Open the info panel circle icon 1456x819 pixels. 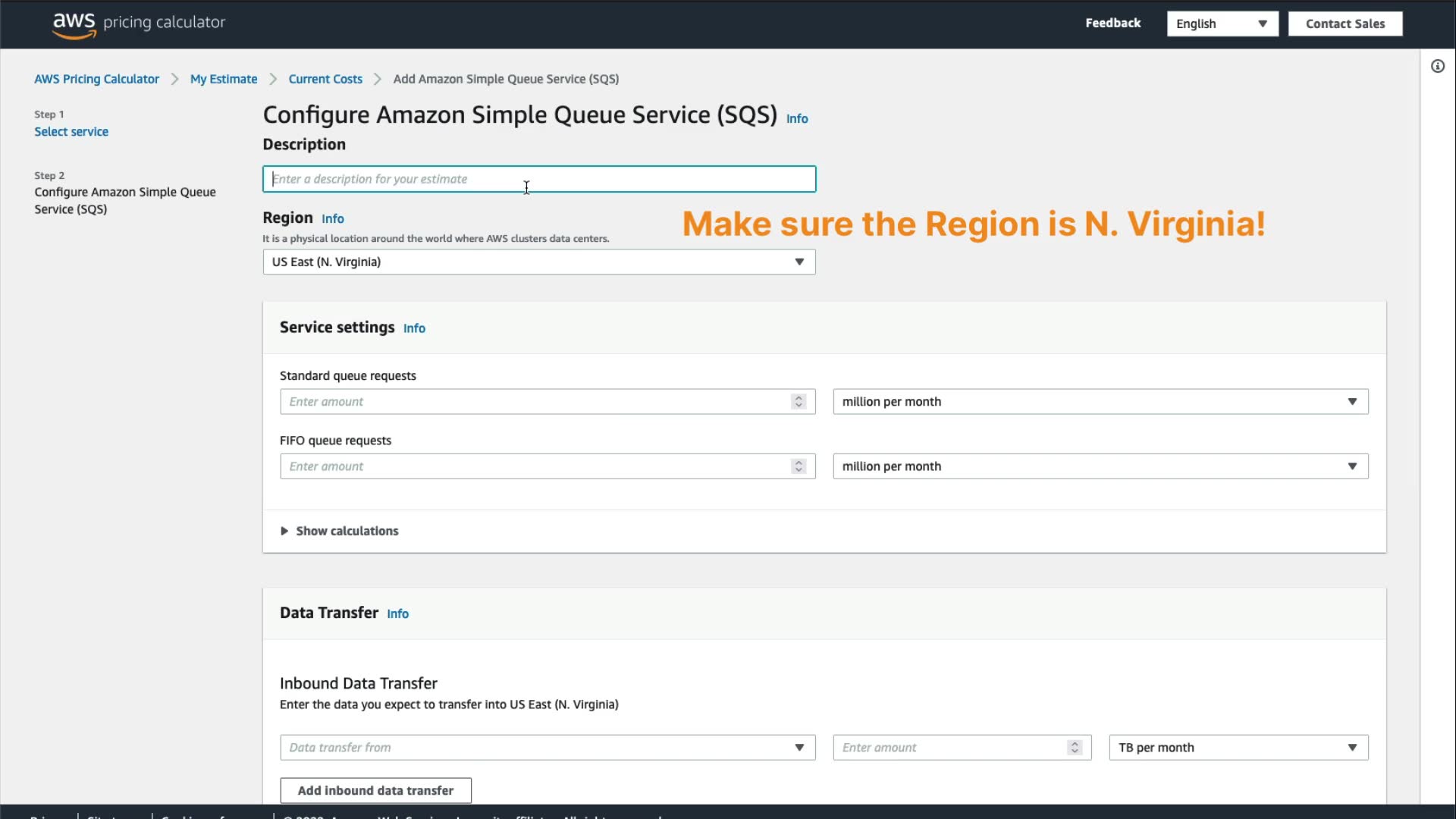(1437, 67)
